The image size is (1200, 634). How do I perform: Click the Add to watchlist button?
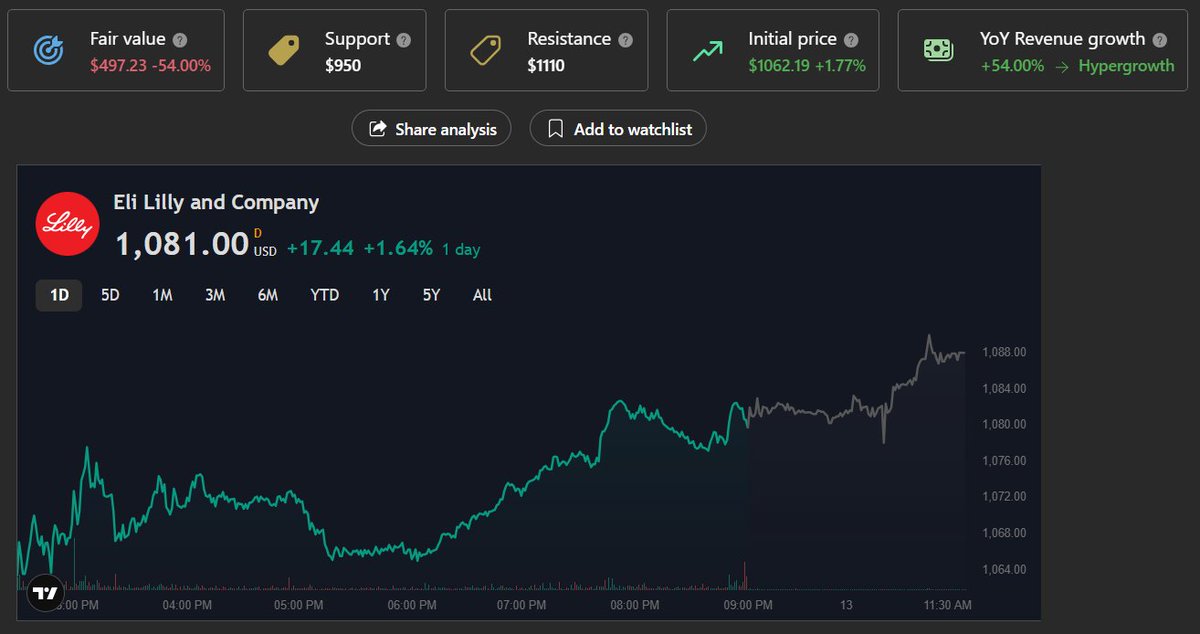[x=618, y=129]
